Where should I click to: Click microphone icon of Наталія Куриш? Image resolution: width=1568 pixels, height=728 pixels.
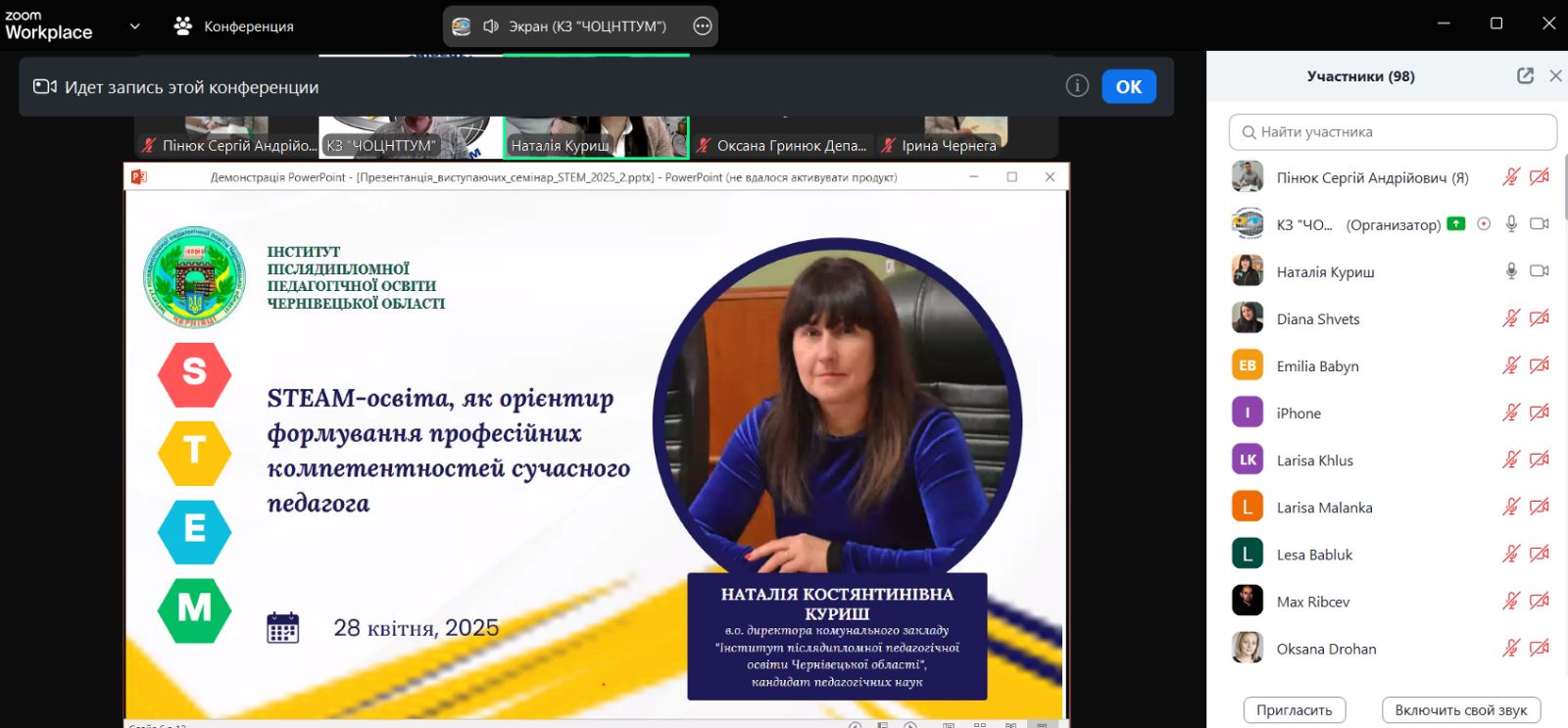(1511, 271)
